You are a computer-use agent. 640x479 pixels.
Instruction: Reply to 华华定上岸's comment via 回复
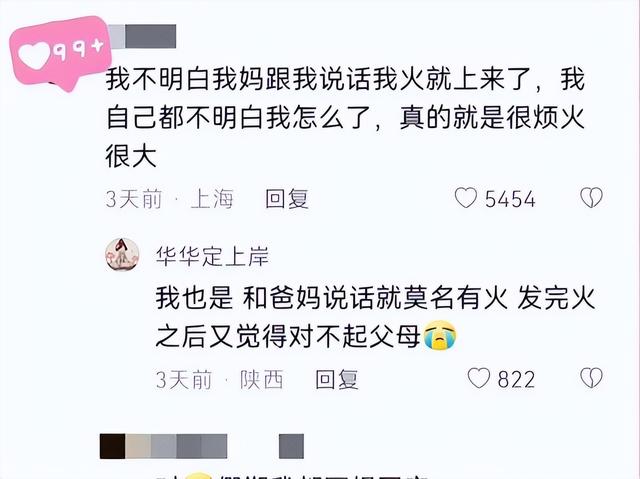click(337, 379)
